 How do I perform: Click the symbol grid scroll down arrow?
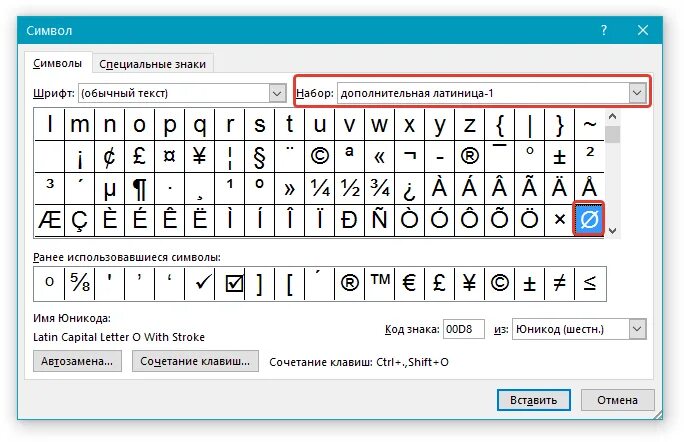click(x=612, y=230)
